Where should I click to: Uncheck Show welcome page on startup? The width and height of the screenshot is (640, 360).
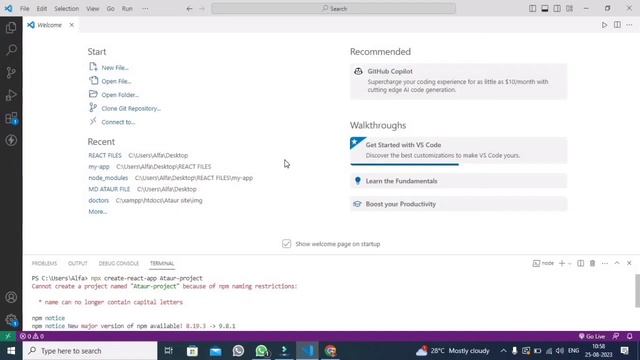(x=287, y=244)
